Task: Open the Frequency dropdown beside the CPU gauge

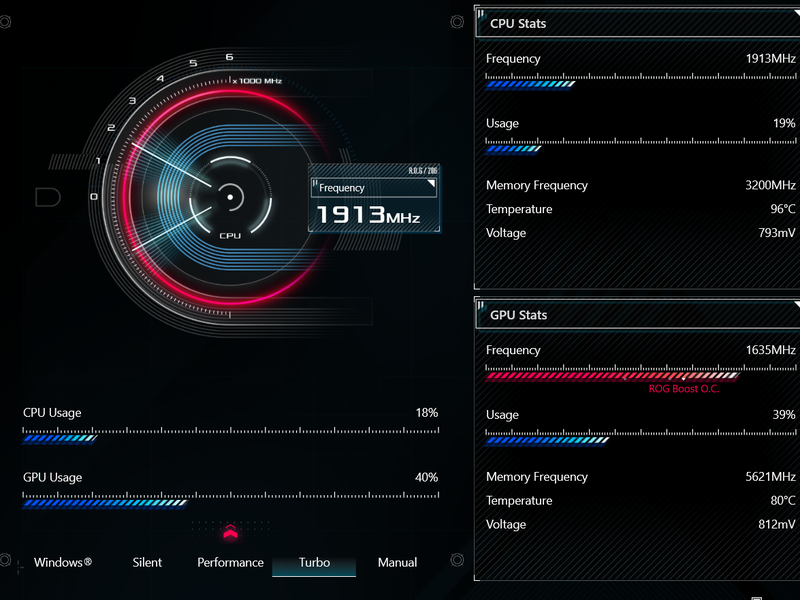Action: pos(374,188)
